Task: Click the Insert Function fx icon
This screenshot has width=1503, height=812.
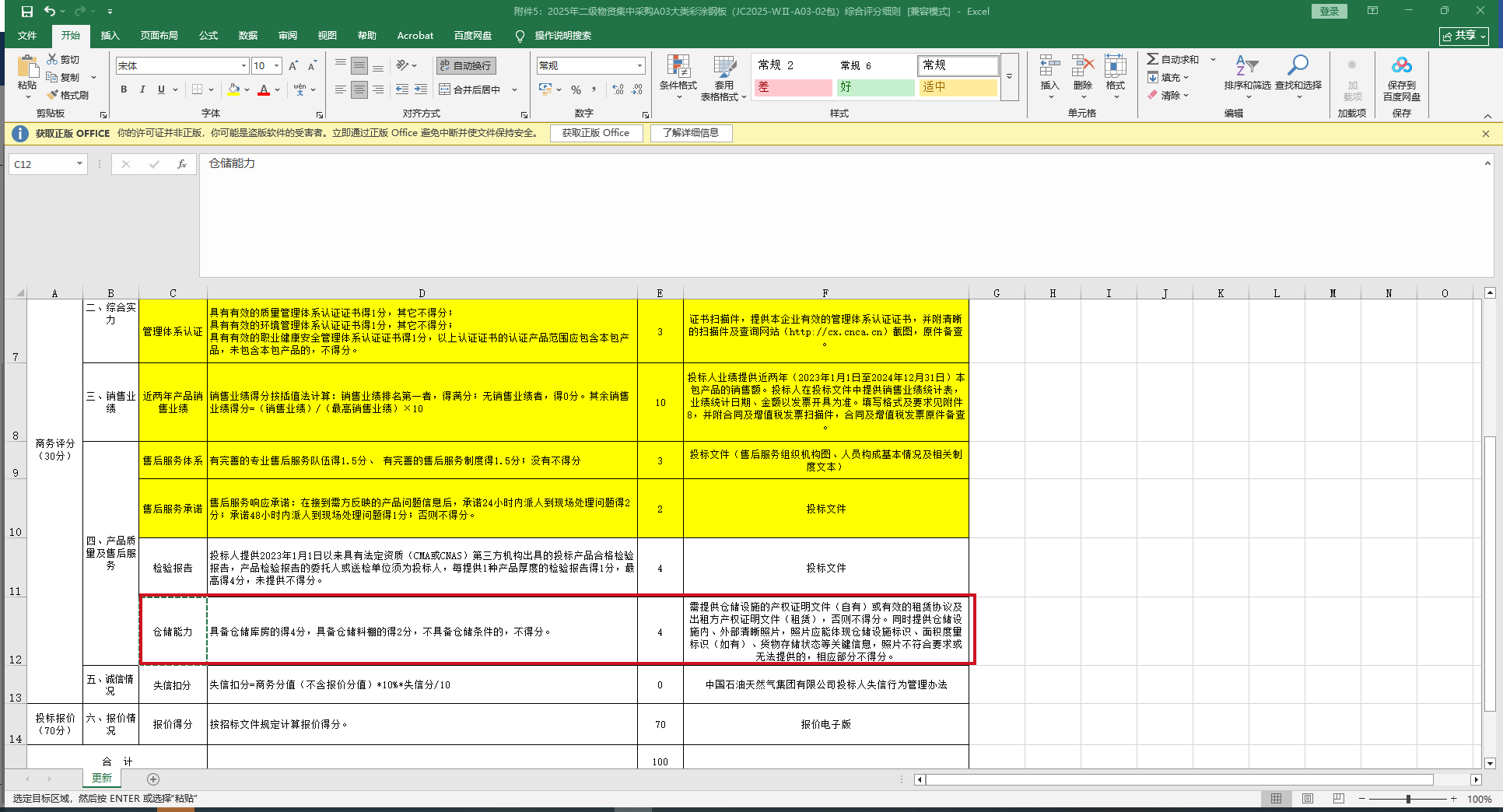Action: pos(181,164)
